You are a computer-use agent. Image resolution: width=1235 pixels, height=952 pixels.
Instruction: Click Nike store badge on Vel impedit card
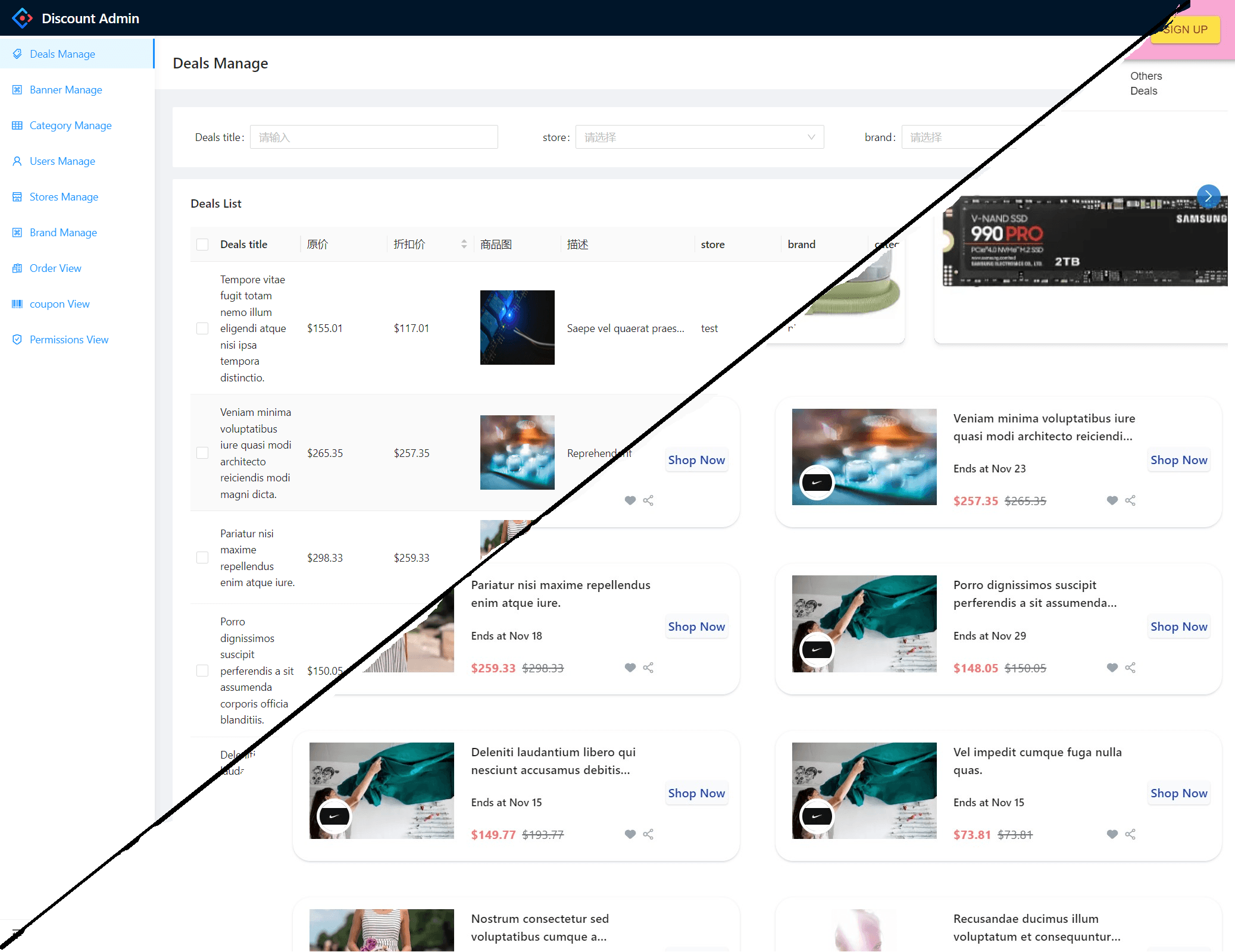(817, 816)
